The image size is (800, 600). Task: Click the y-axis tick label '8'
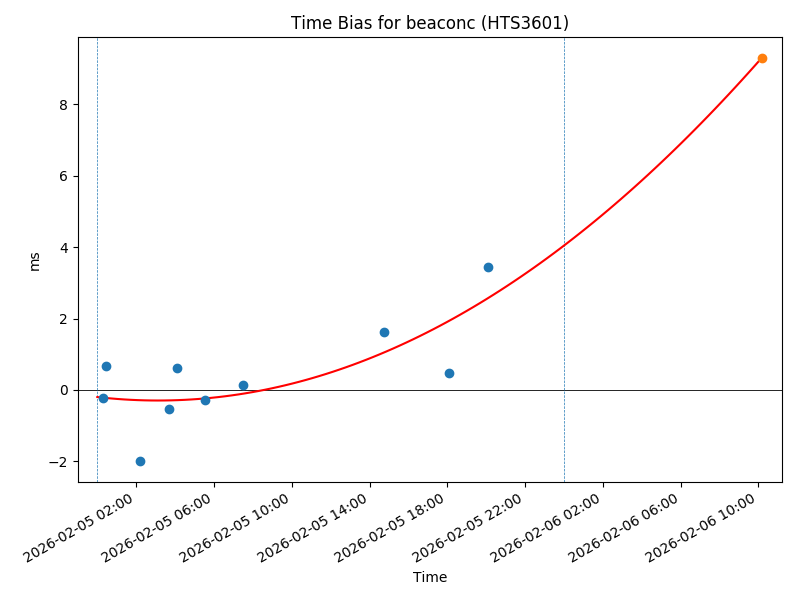pos(62,105)
